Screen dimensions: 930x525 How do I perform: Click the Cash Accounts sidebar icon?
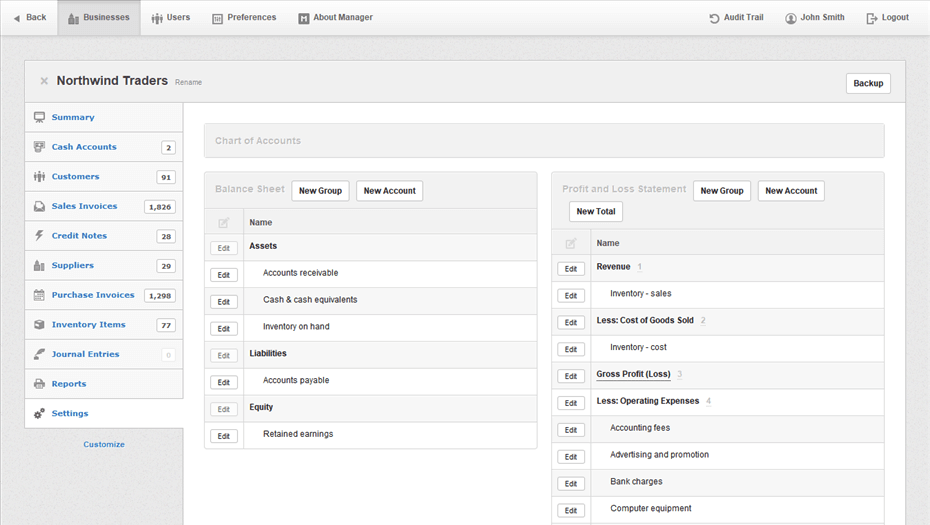pos(39,147)
